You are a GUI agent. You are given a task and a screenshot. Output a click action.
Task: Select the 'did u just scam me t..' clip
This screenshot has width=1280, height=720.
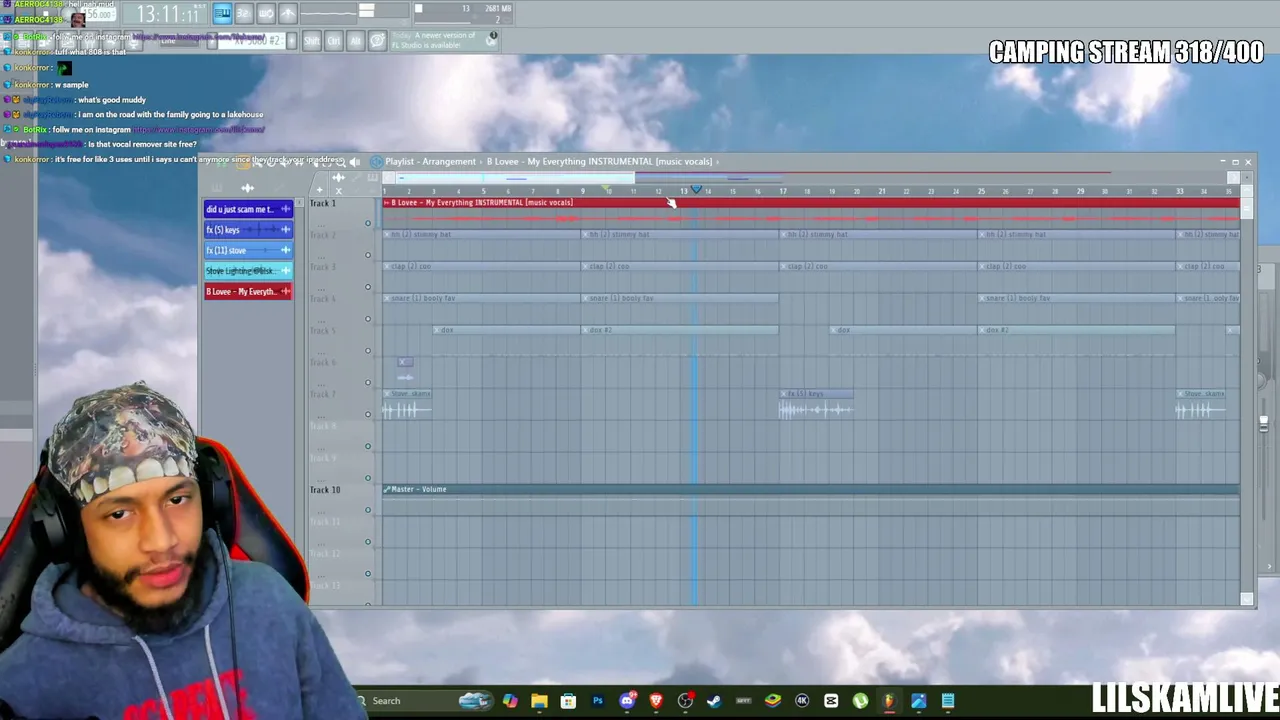pyautogui.click(x=248, y=209)
